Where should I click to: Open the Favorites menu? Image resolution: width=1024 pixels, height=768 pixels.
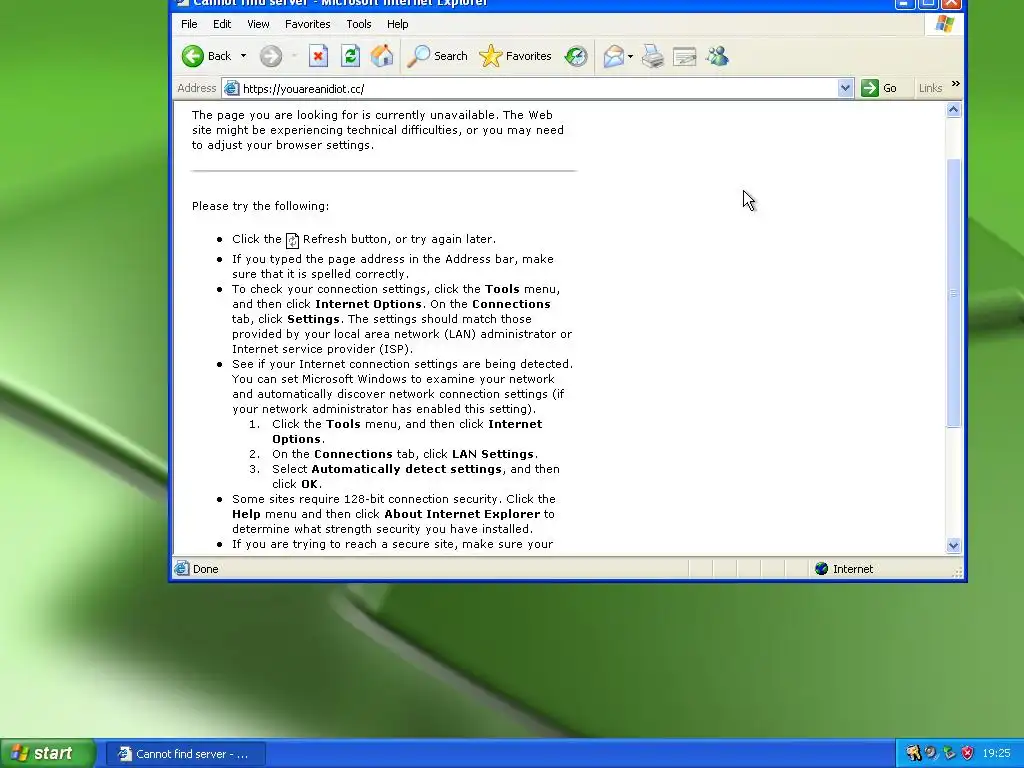pos(308,24)
